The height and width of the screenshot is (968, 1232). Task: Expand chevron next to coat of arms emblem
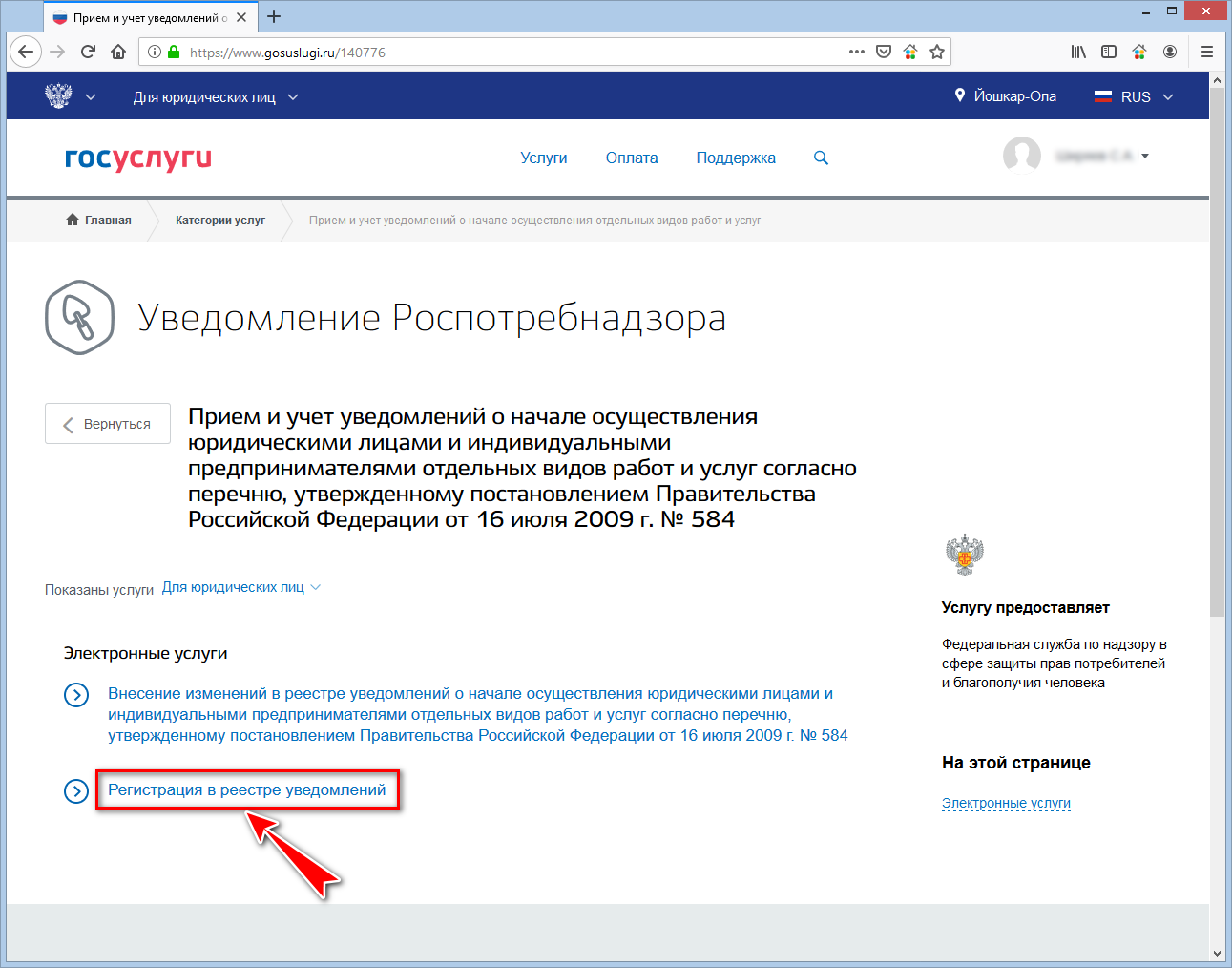pos(91,97)
